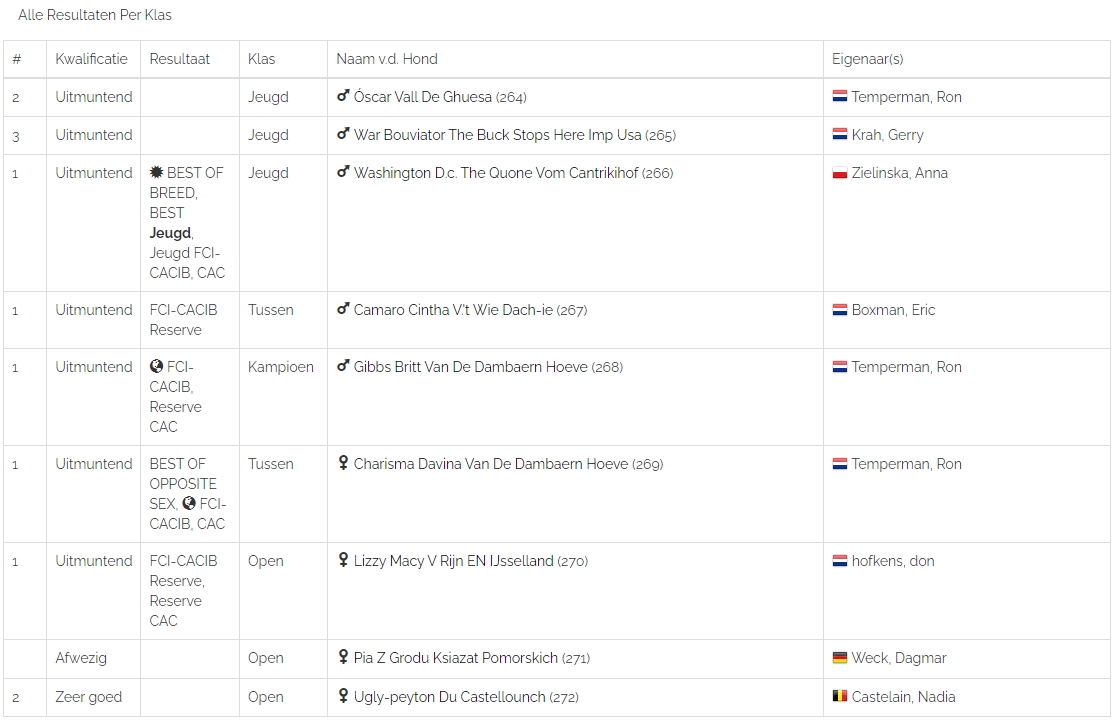Click owner name Krah, Gerry
The height and width of the screenshot is (722, 1113).
(887, 135)
